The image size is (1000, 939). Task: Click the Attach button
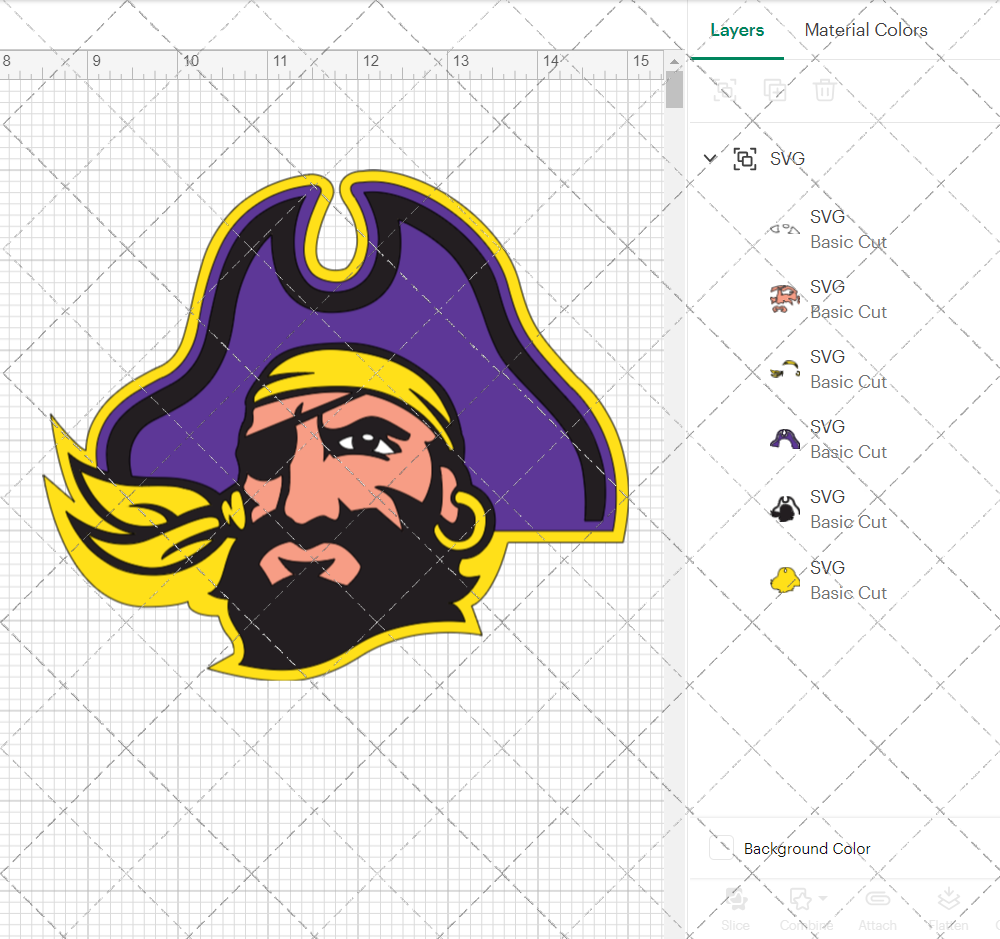click(878, 908)
